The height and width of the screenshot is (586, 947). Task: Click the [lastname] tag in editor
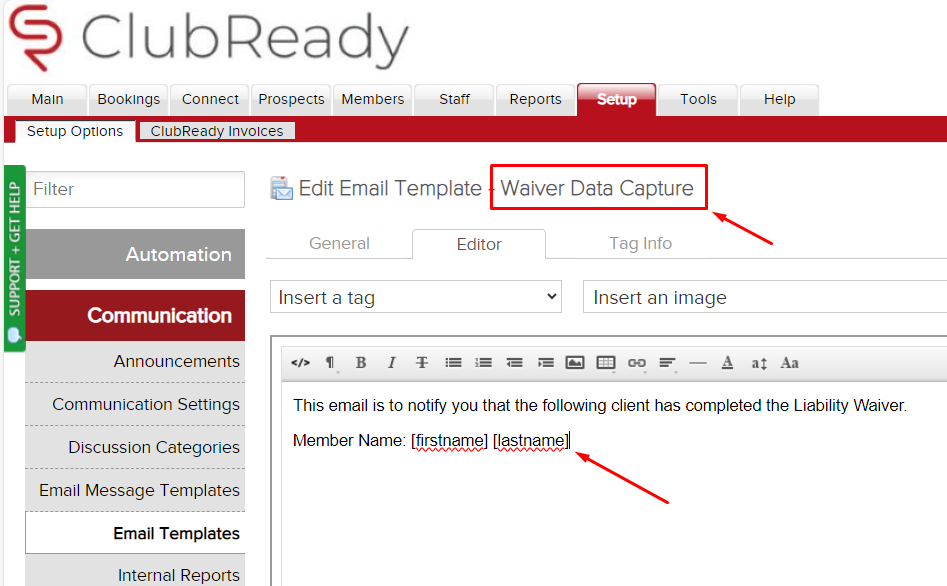click(x=531, y=440)
